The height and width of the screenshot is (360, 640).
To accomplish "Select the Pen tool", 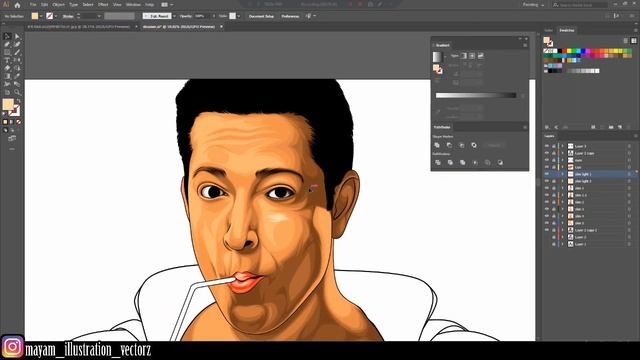I will (x=7, y=44).
